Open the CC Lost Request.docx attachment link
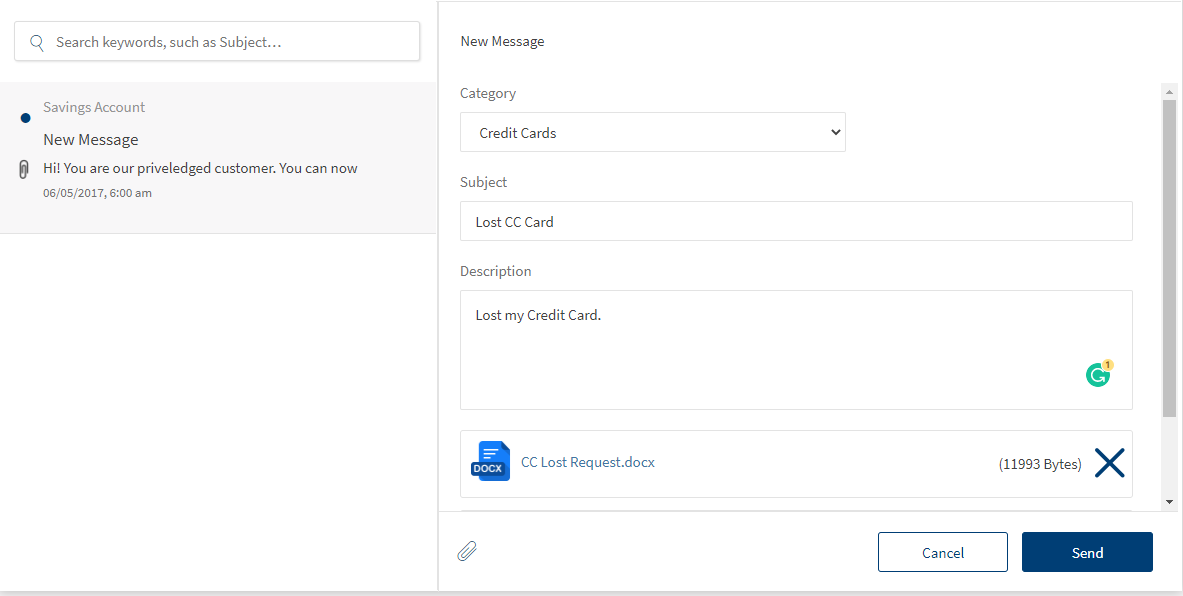Screen dimensions: 1183x596 point(588,462)
